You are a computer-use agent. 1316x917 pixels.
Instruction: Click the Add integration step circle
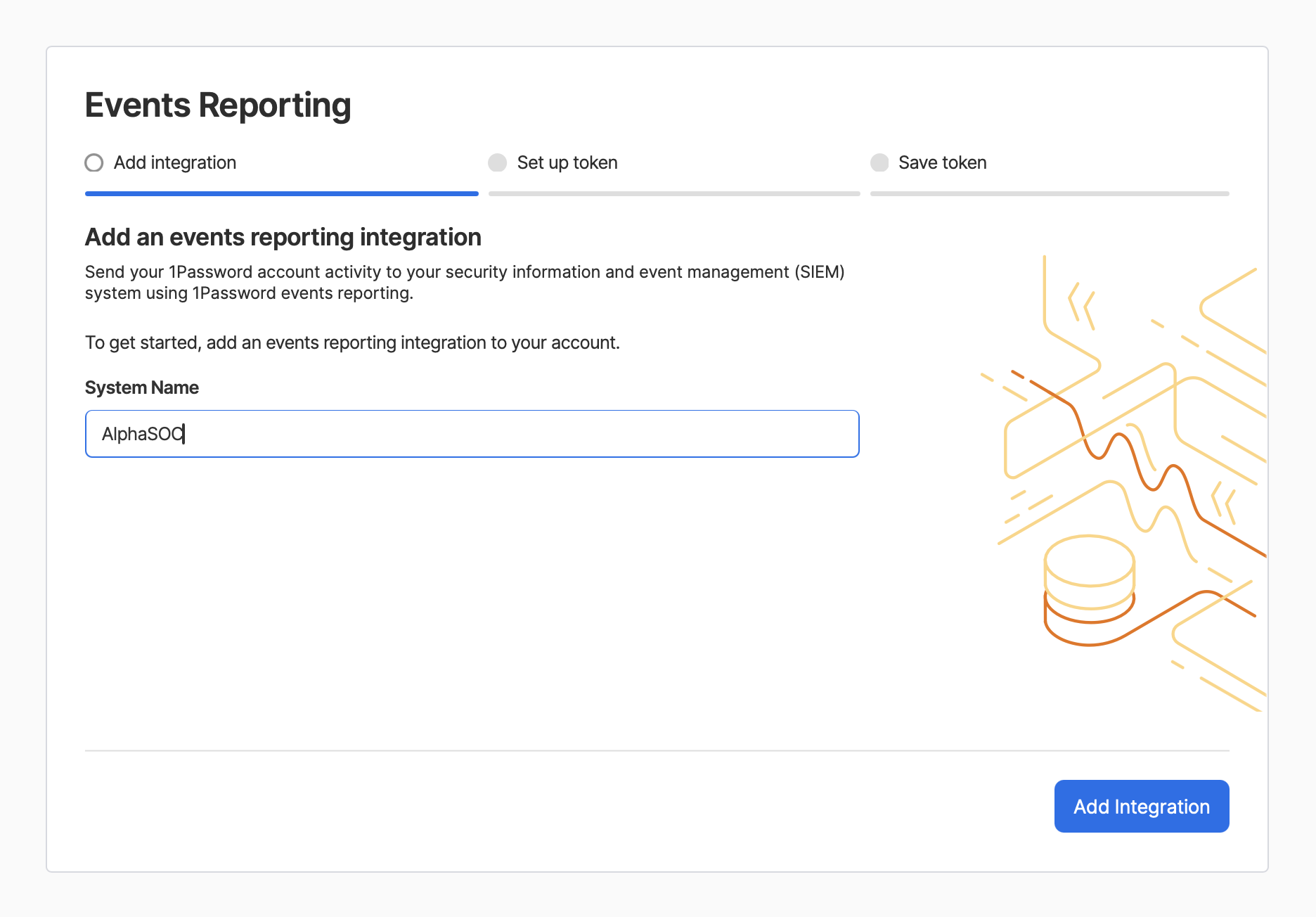point(94,163)
